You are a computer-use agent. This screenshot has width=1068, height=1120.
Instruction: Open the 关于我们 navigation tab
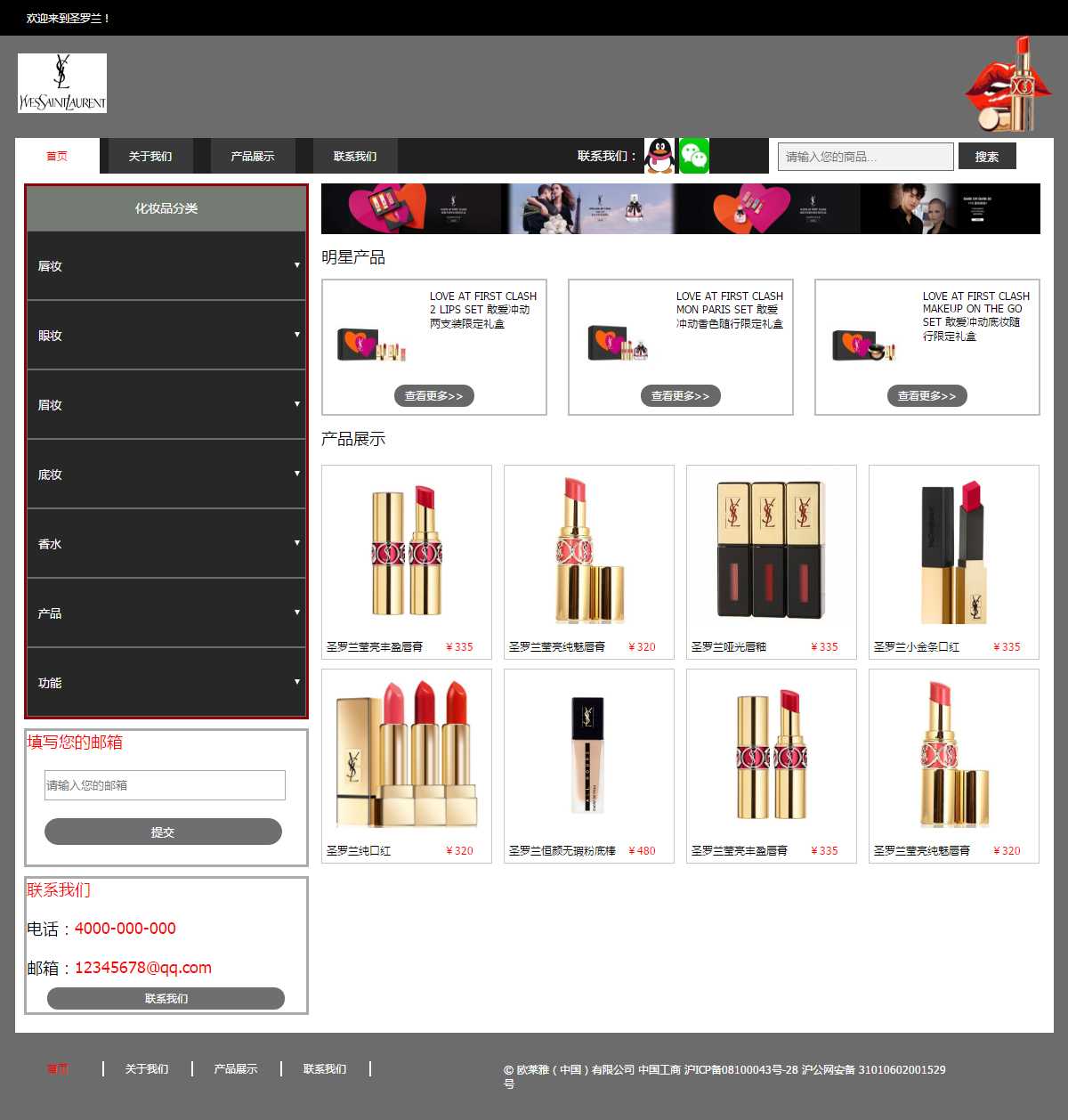click(150, 157)
